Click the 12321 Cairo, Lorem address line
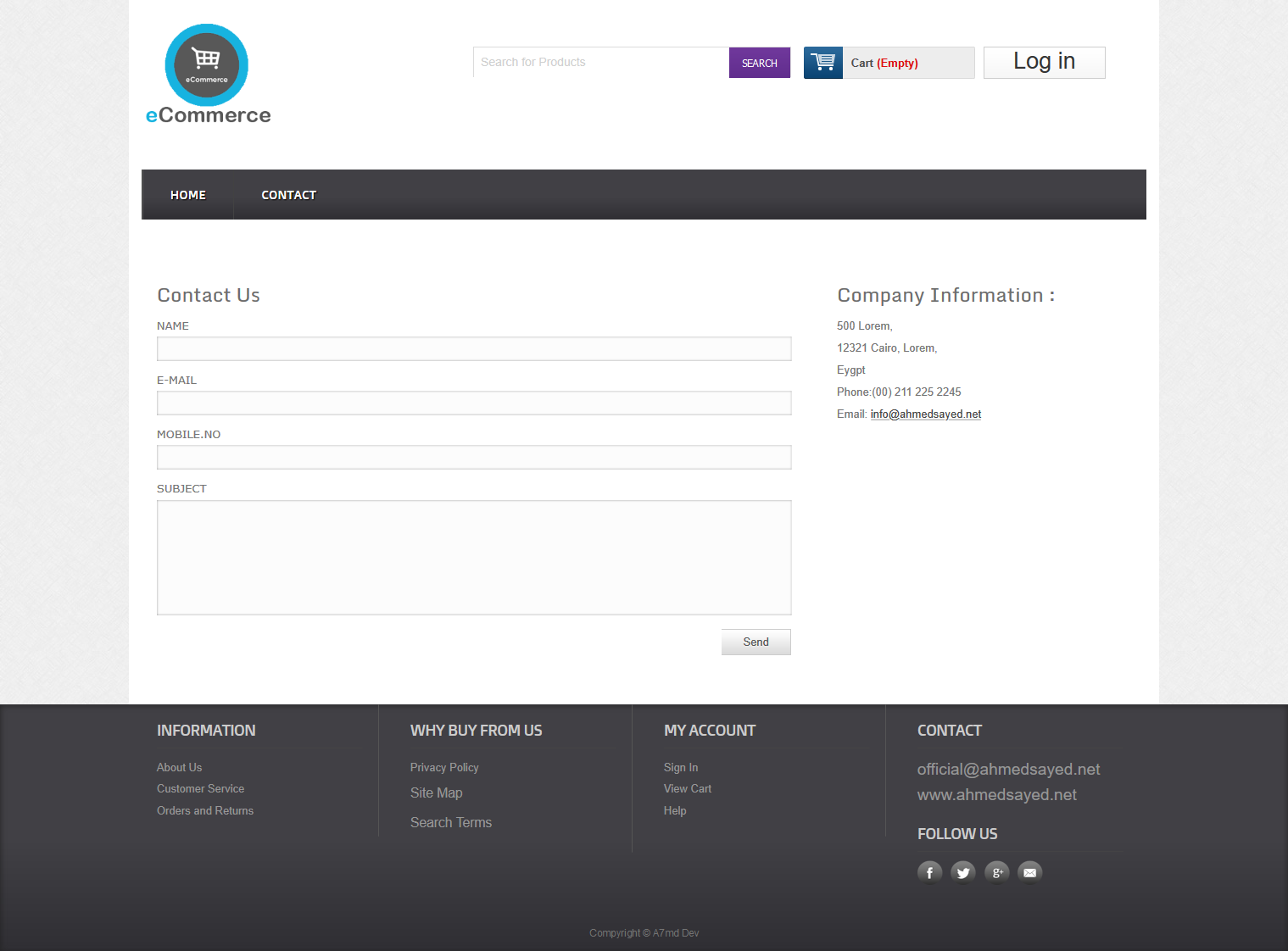Viewport: 1288px width, 951px height. 887,348
